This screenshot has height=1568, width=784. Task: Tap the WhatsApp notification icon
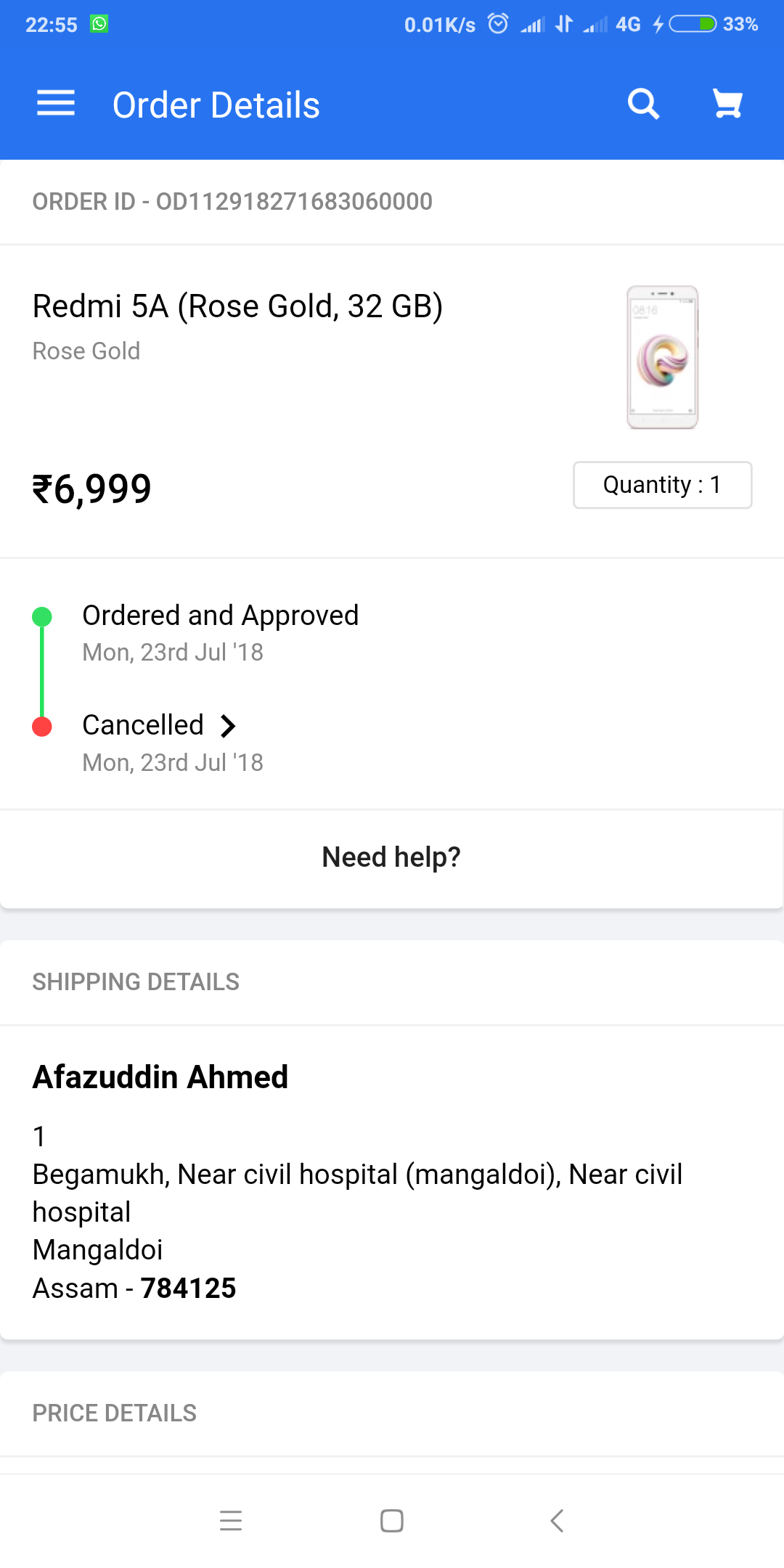point(99,24)
